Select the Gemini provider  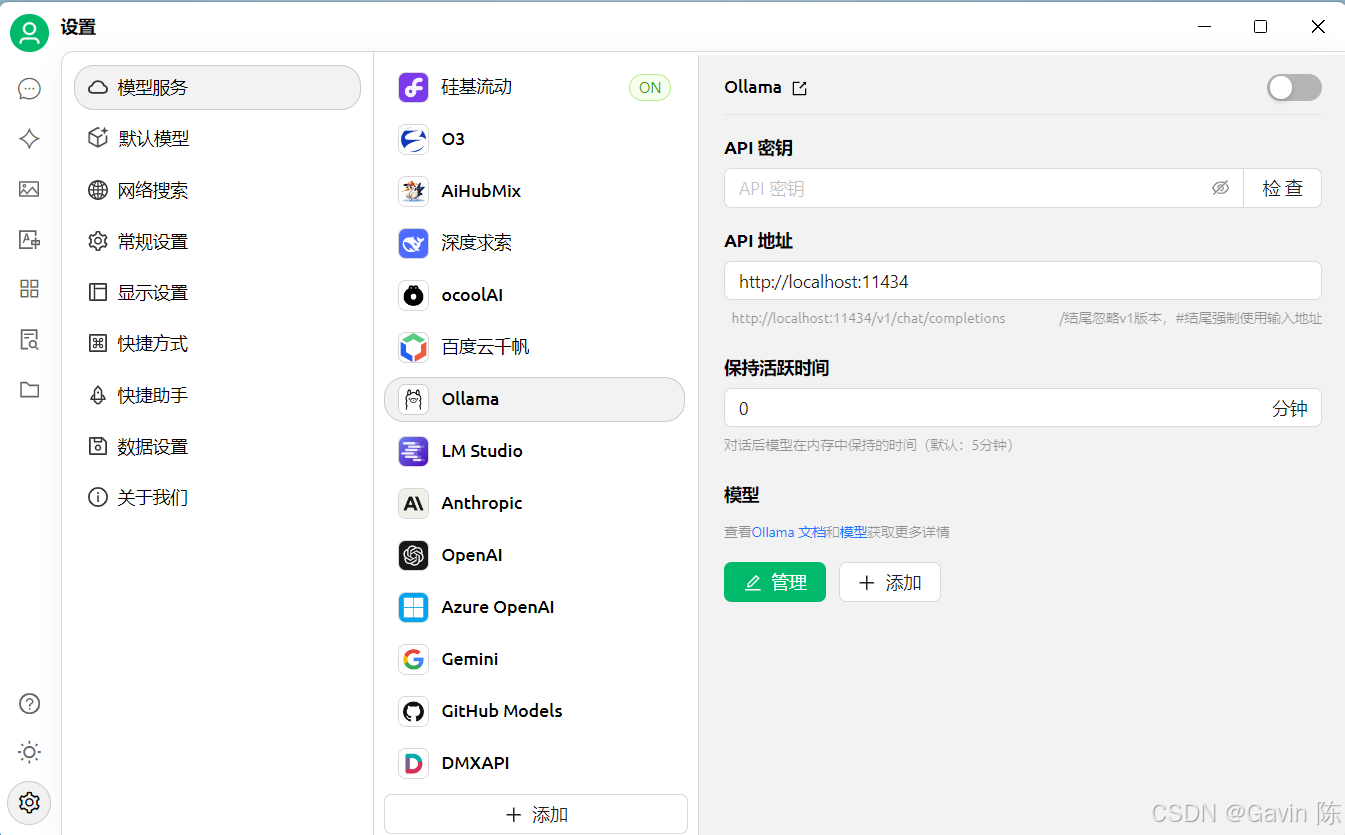pyautogui.click(x=535, y=659)
